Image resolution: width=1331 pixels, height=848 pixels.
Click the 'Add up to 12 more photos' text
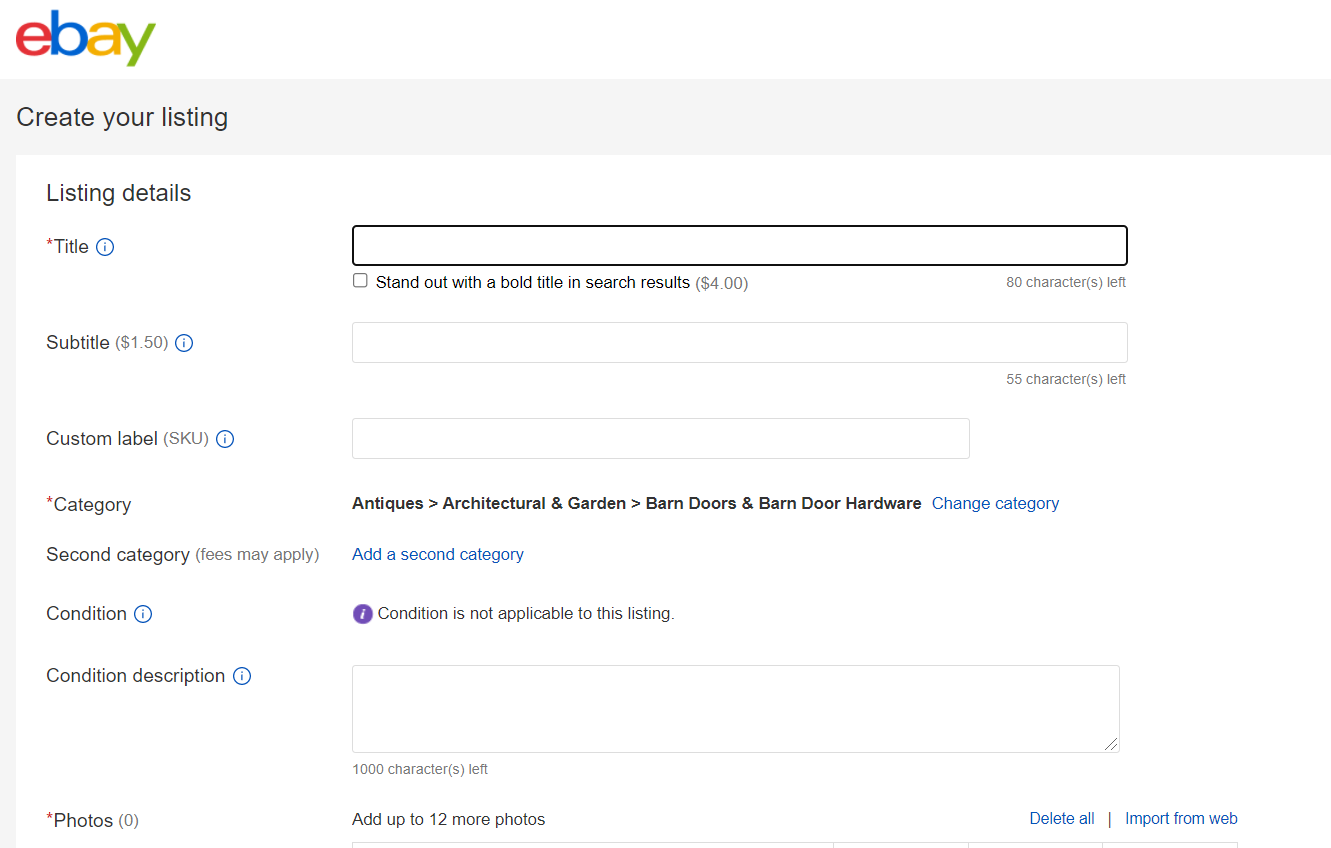tap(449, 820)
